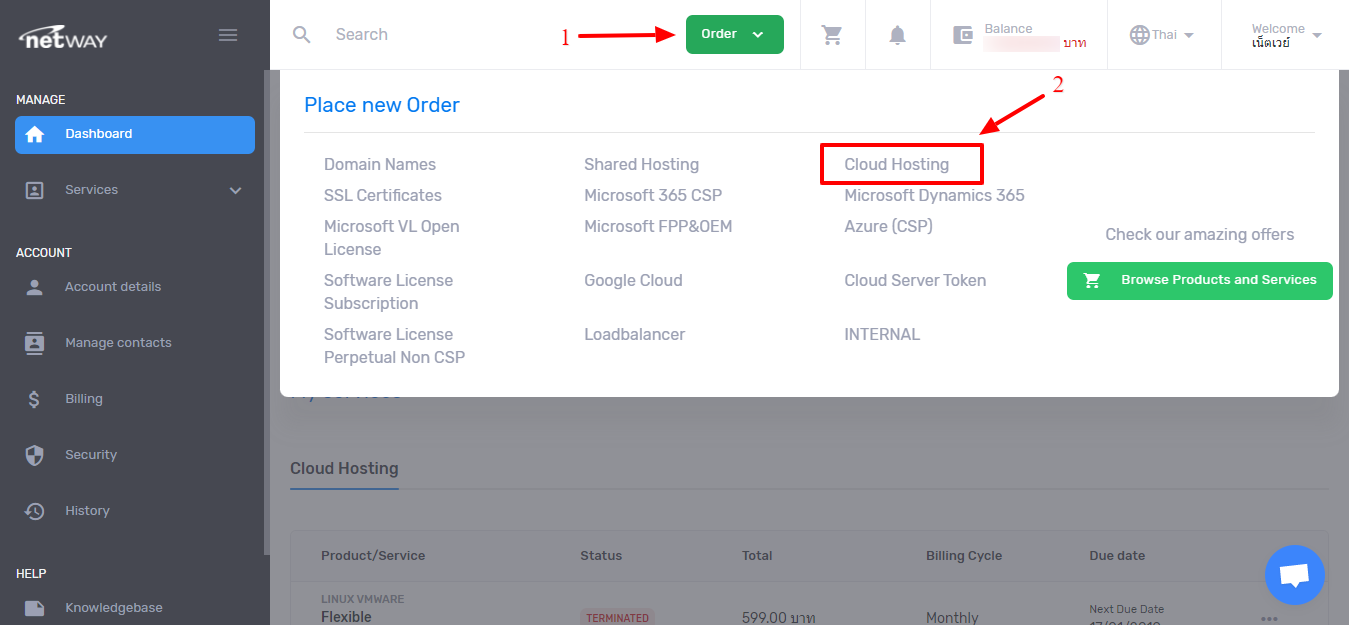Click the hamburger menu icon to collapse sidebar
This screenshot has width=1349, height=625.
(228, 35)
